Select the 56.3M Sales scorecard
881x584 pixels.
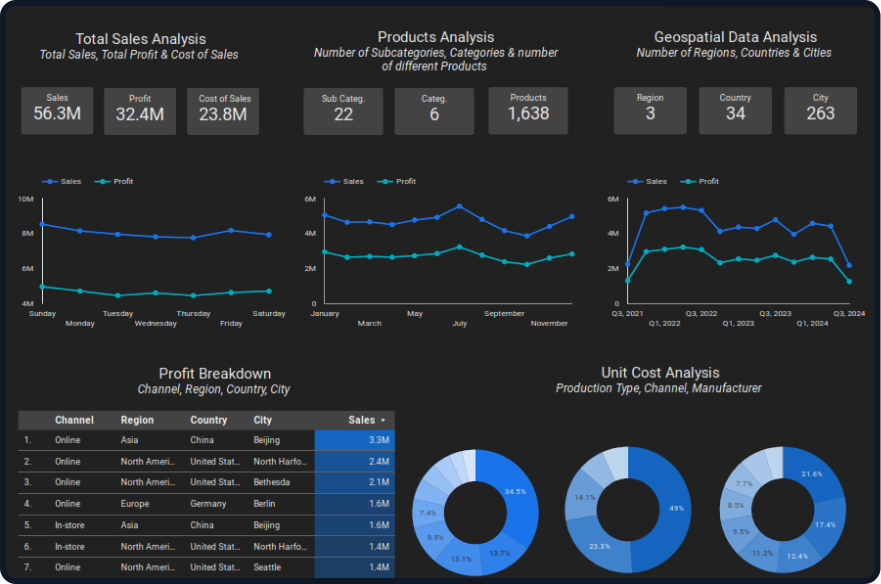click(57, 111)
